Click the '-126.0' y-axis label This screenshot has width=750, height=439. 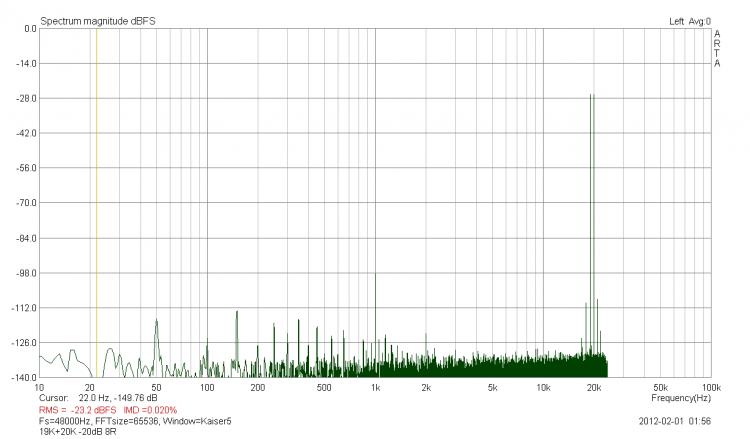(24, 343)
